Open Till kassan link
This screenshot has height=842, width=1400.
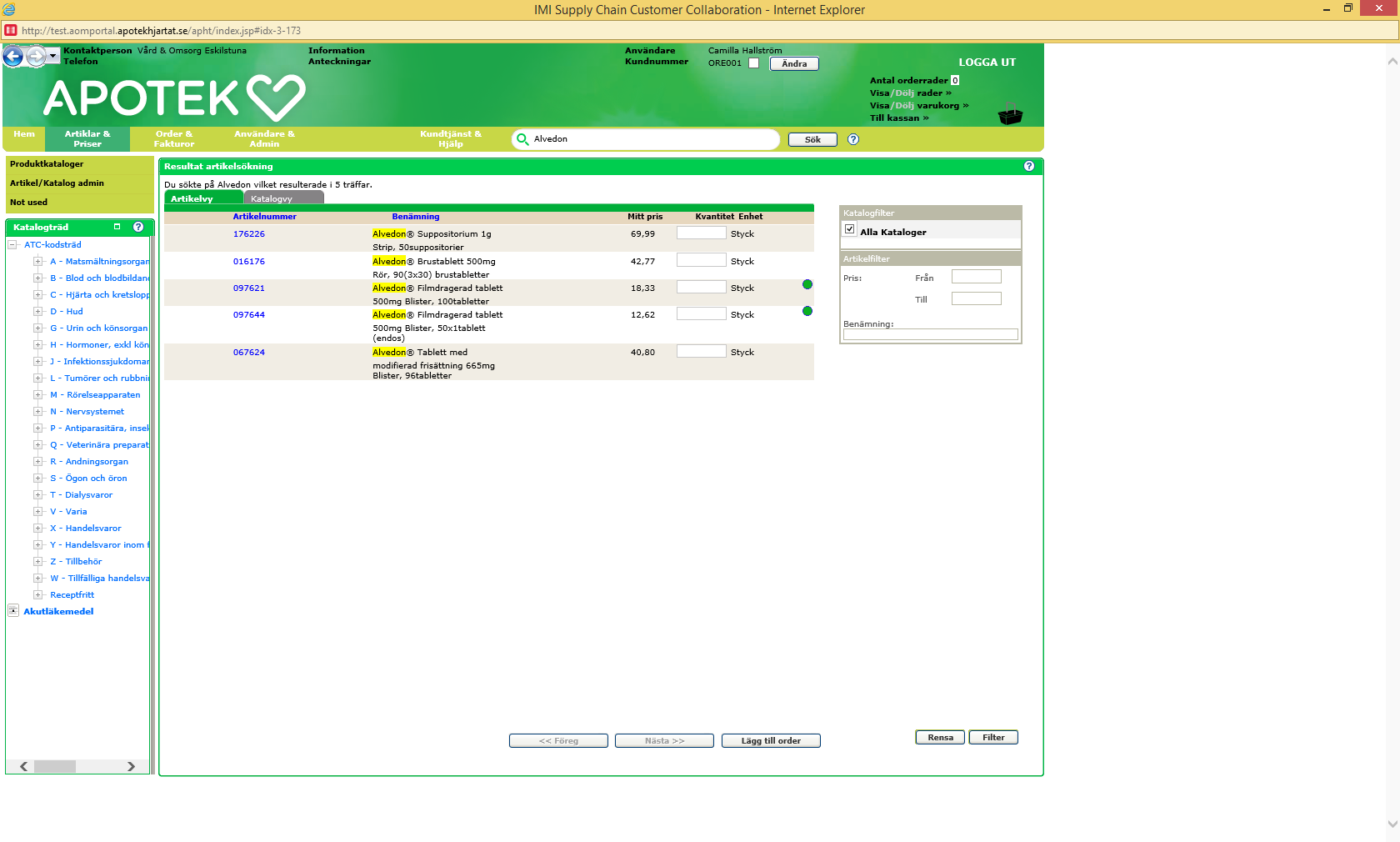(899, 118)
